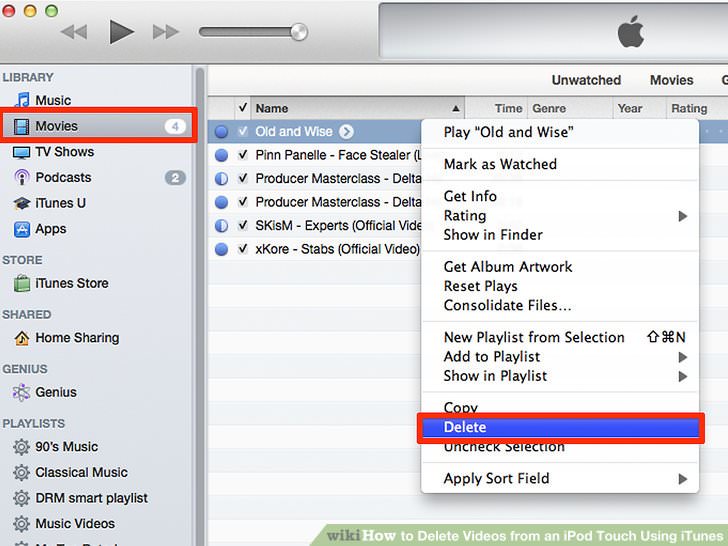The width and height of the screenshot is (728, 546).
Task: Open iTunes U graduation cap icon
Action: [x=21, y=203]
